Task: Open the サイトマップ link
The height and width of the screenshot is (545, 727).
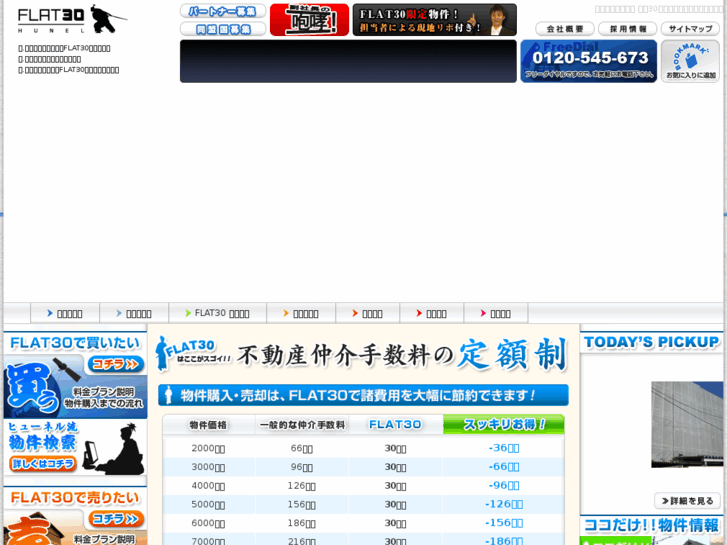Action: click(690, 29)
